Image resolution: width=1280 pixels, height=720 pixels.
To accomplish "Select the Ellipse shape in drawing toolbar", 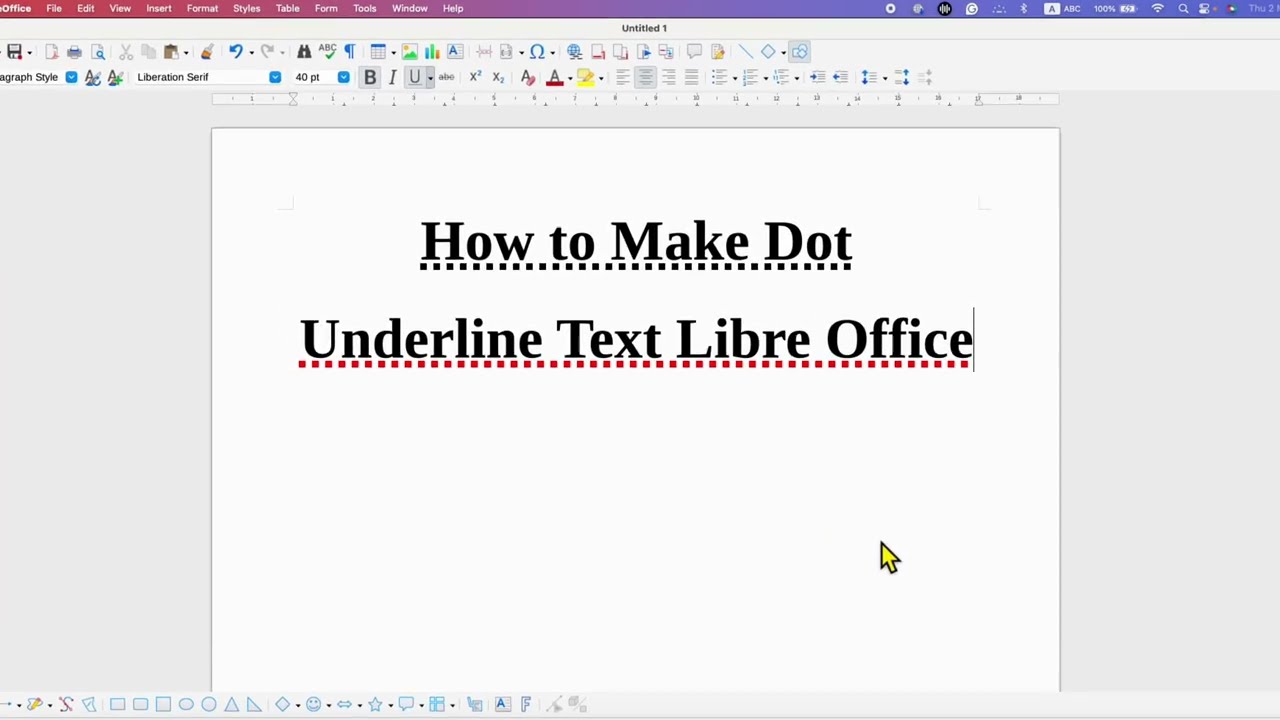I will coord(186,705).
